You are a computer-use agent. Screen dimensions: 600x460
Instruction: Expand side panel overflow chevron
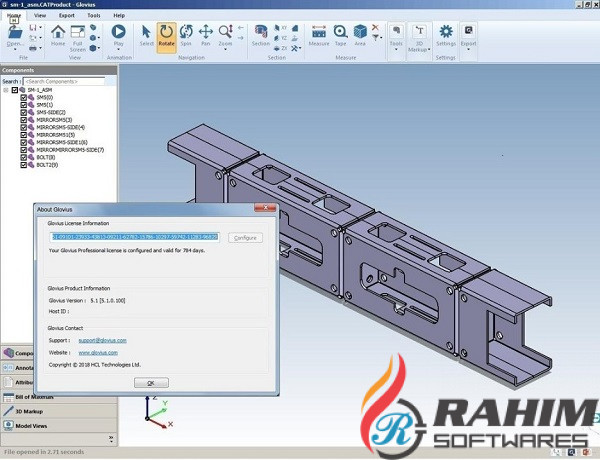pyautogui.click(x=111, y=439)
